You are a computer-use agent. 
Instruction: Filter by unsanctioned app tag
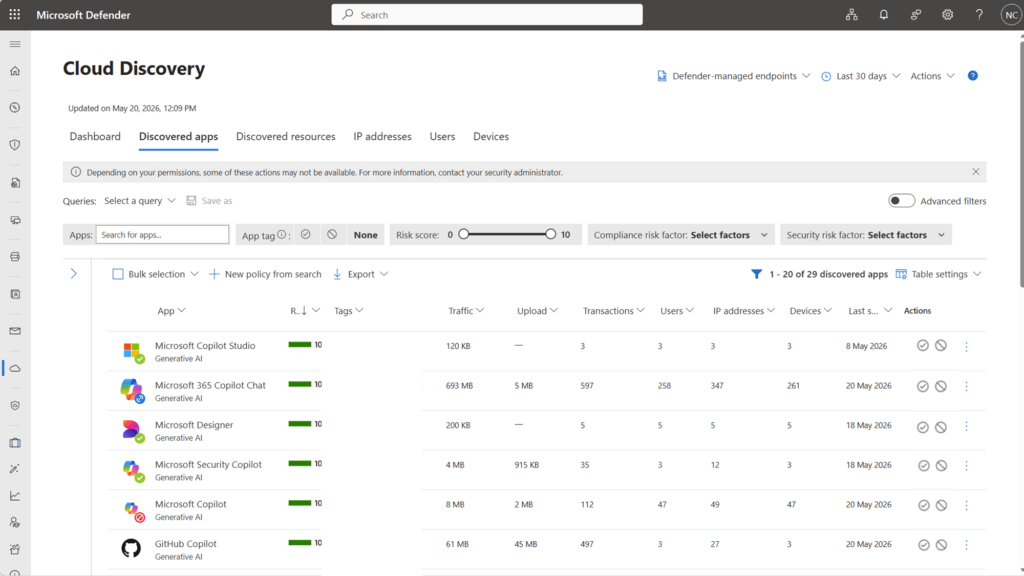point(332,234)
